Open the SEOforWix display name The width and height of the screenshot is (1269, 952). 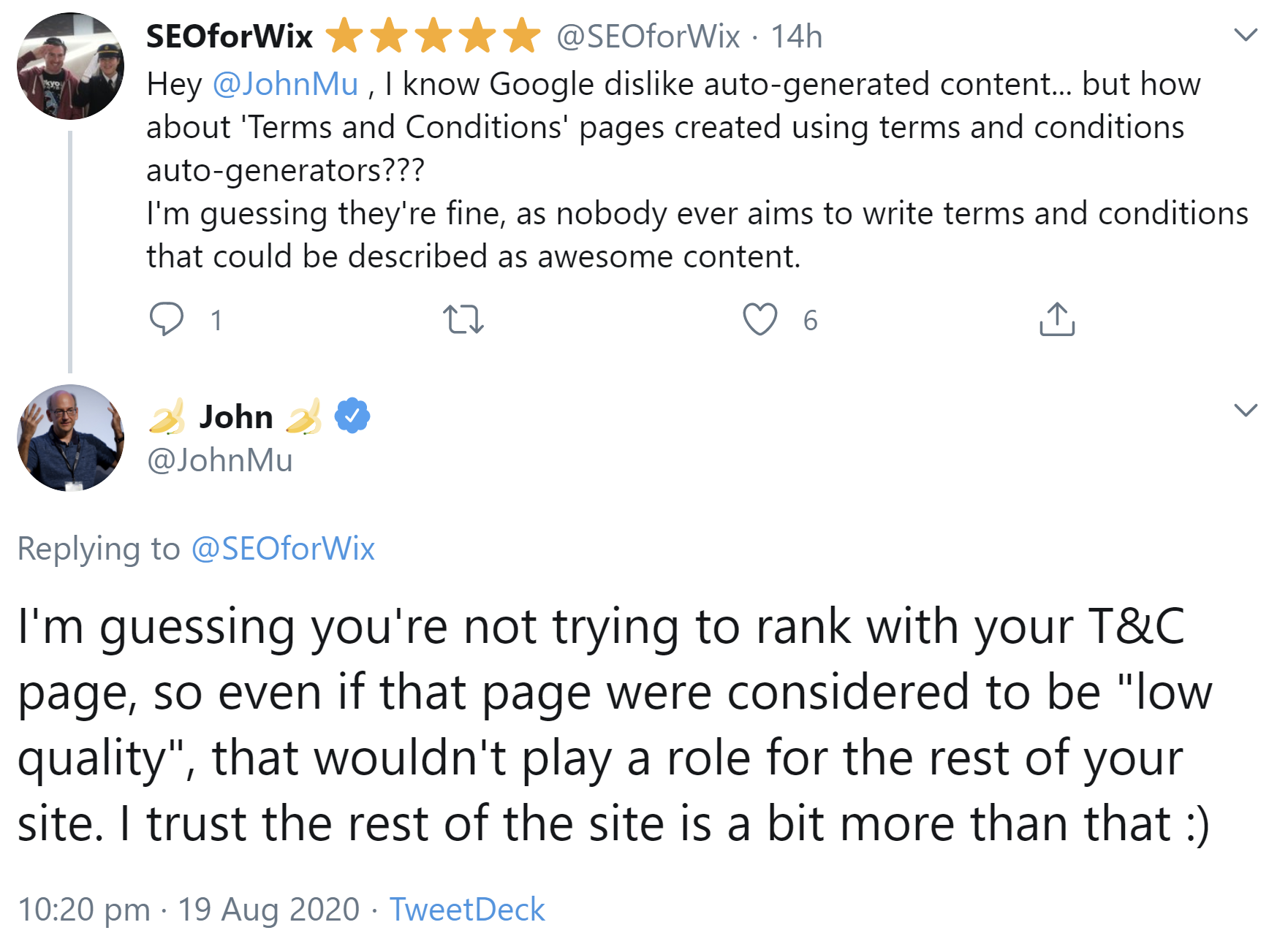click(x=230, y=37)
